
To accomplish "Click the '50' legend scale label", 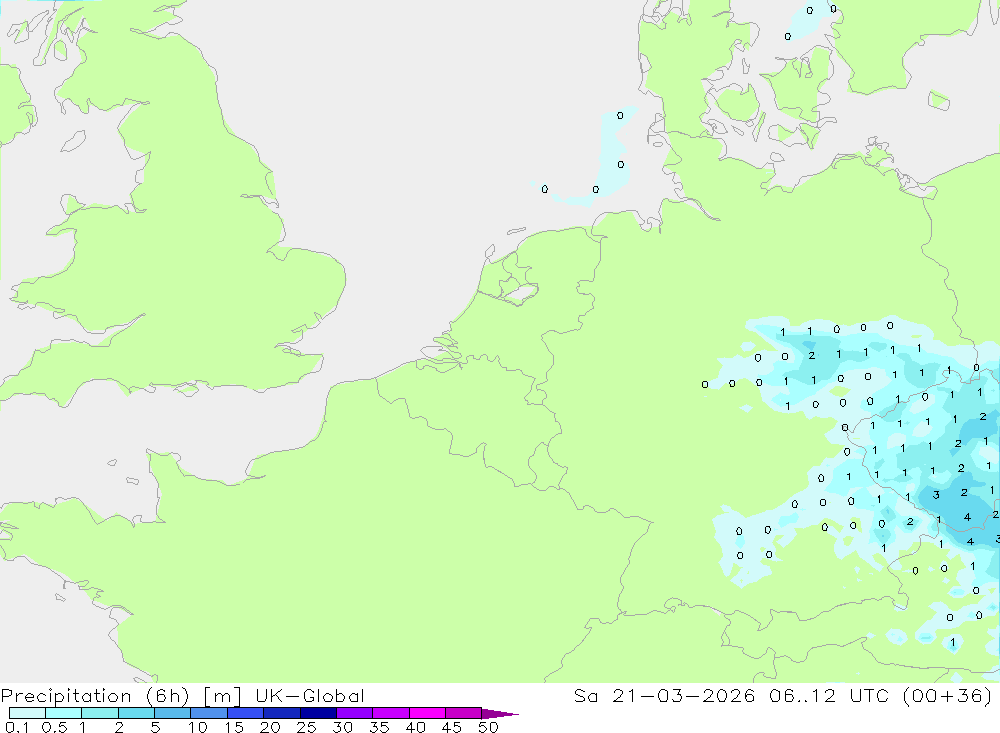I will (488, 727).
